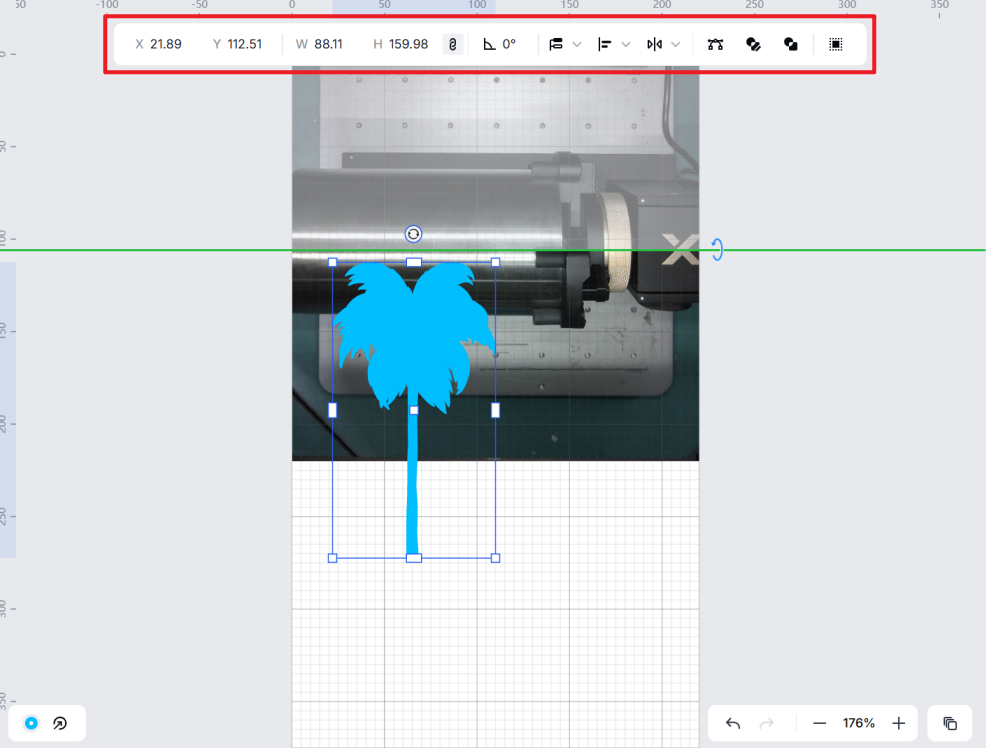Click the rotation angle field 0°

coord(508,45)
